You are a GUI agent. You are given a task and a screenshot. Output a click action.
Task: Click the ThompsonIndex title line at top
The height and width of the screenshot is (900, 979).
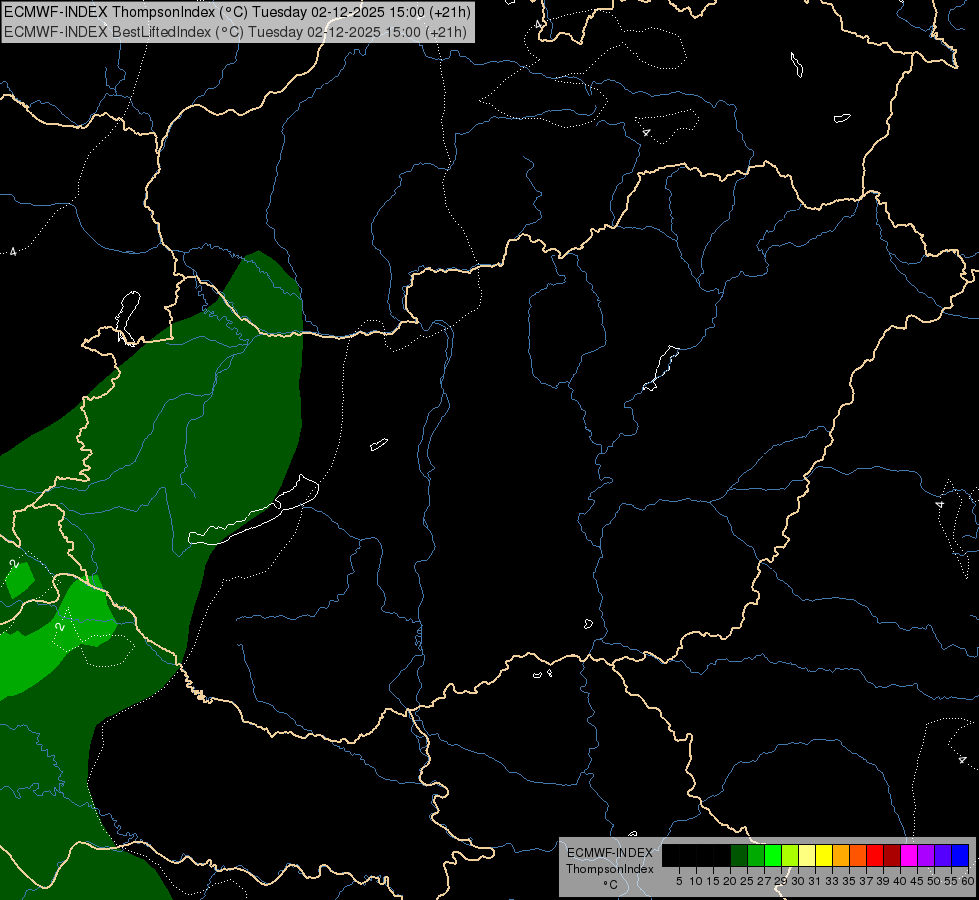point(237,12)
